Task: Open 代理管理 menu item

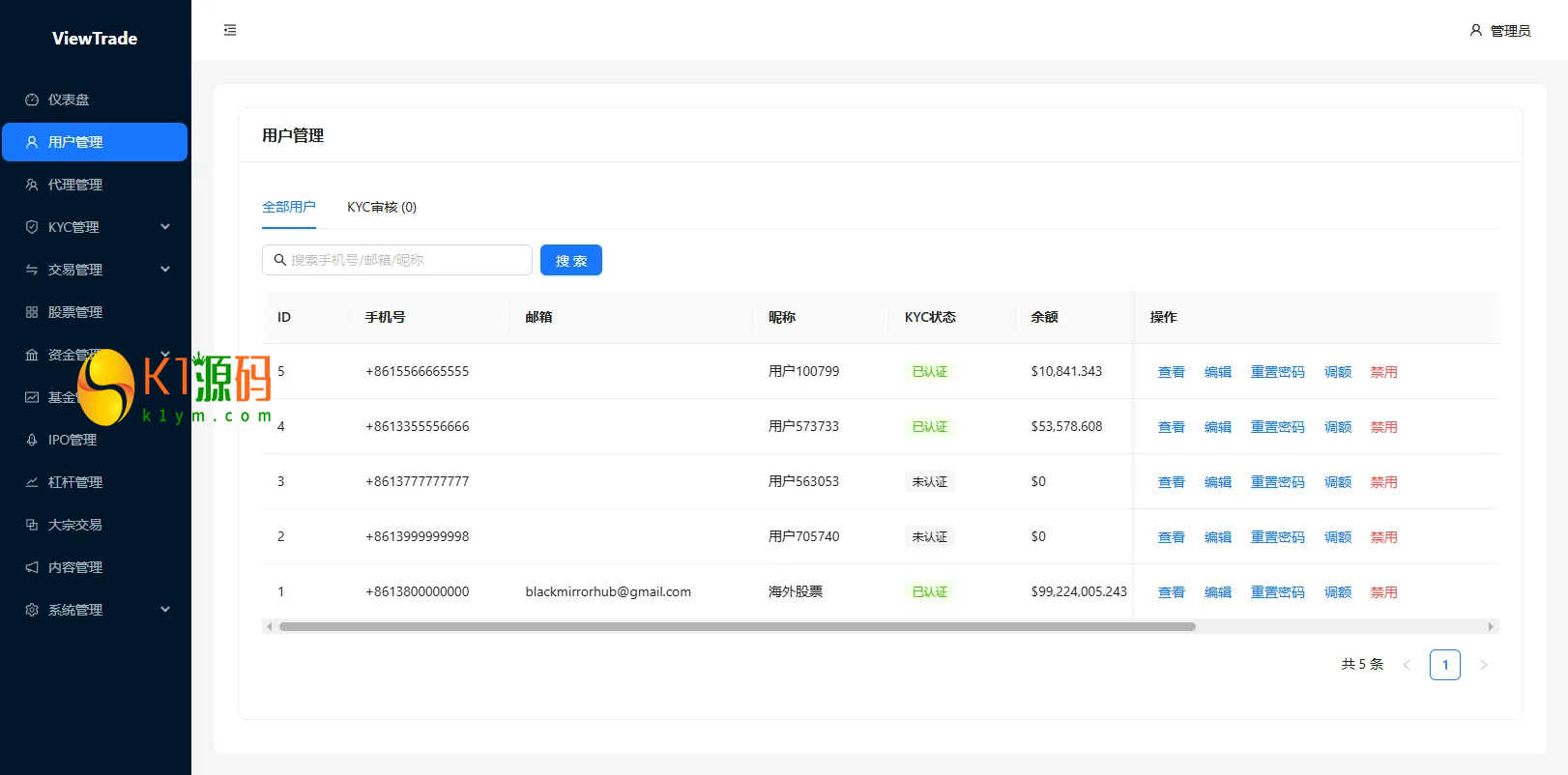Action: point(95,185)
